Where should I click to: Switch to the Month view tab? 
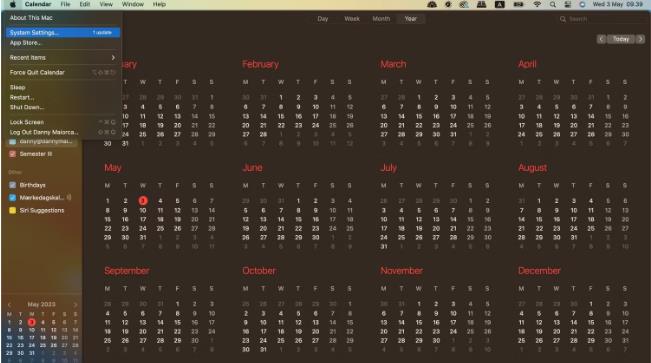(x=381, y=19)
